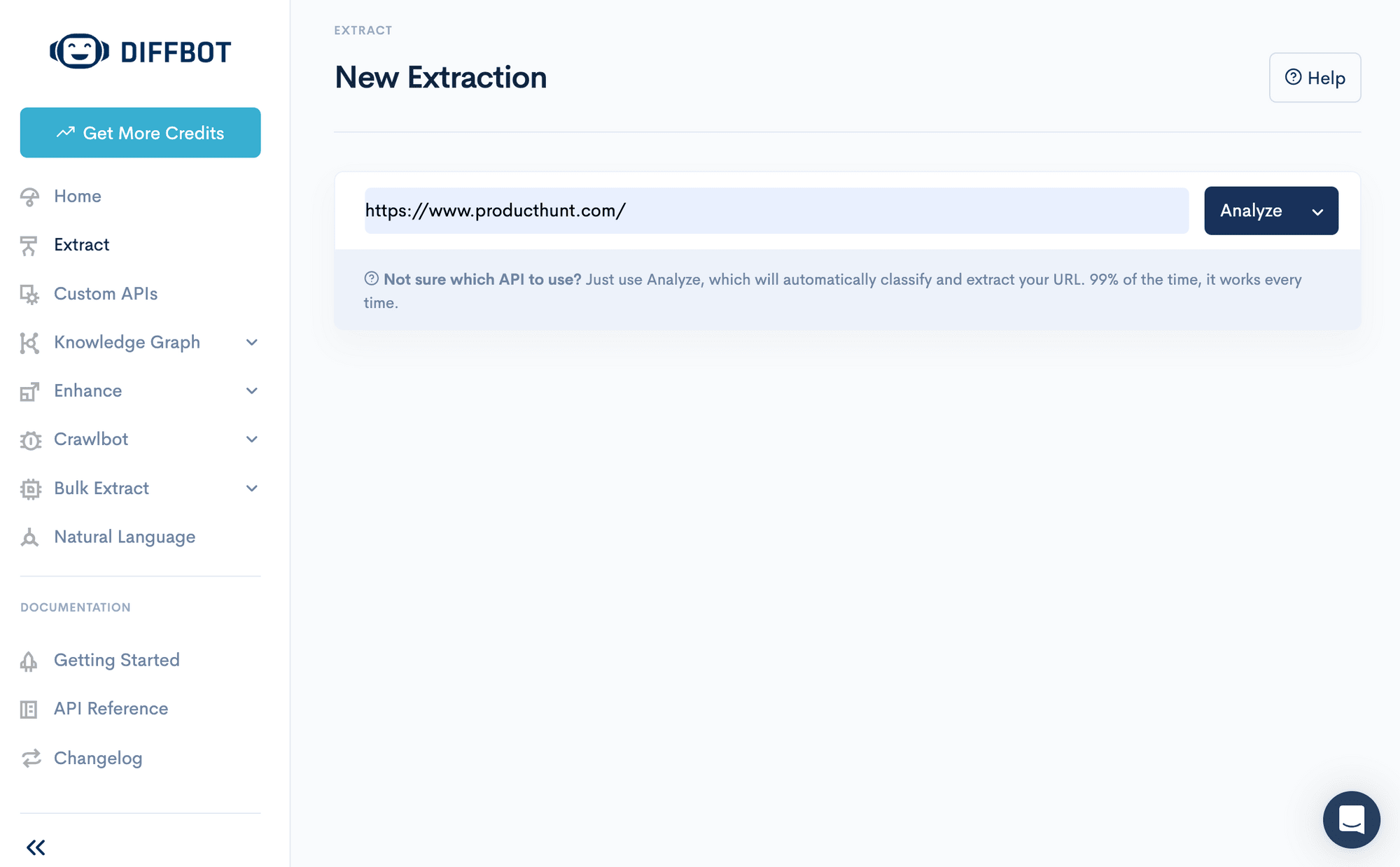Open the Changelog page
The width and height of the screenshot is (1400, 867).
tap(97, 757)
